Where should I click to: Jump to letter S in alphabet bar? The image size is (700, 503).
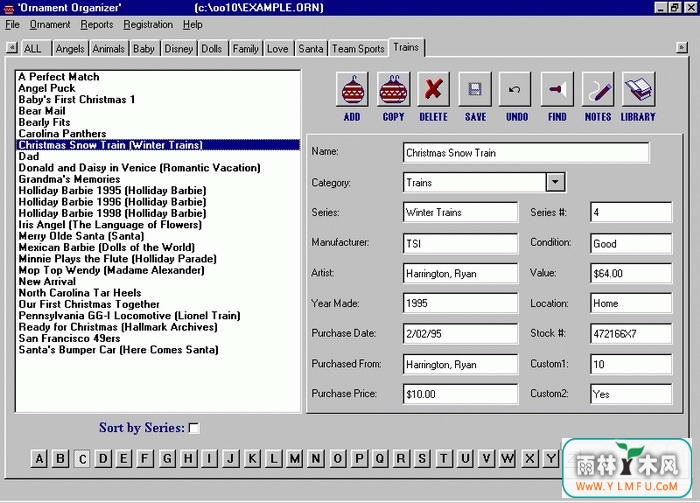point(422,458)
